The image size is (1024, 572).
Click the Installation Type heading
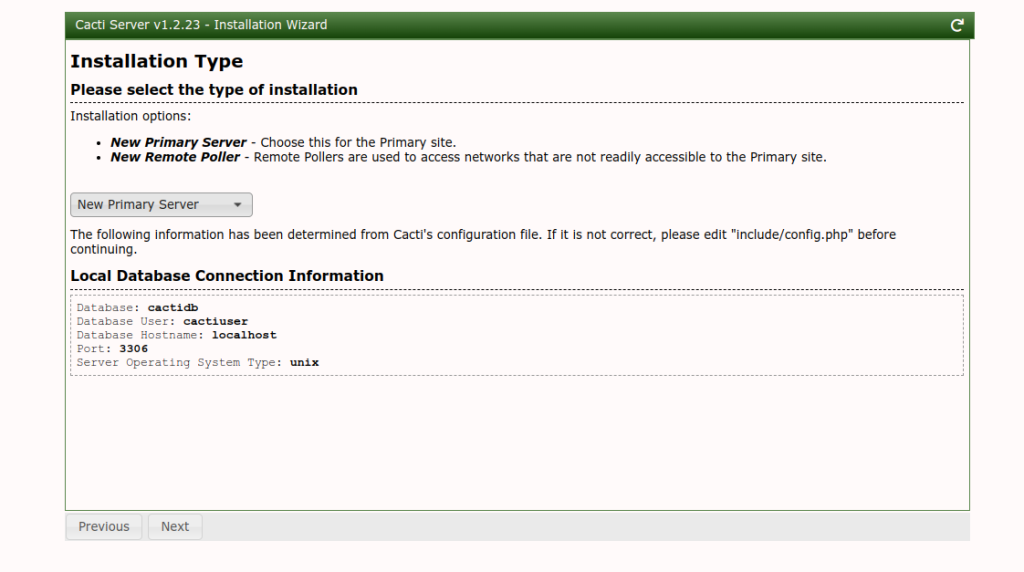pos(157,61)
